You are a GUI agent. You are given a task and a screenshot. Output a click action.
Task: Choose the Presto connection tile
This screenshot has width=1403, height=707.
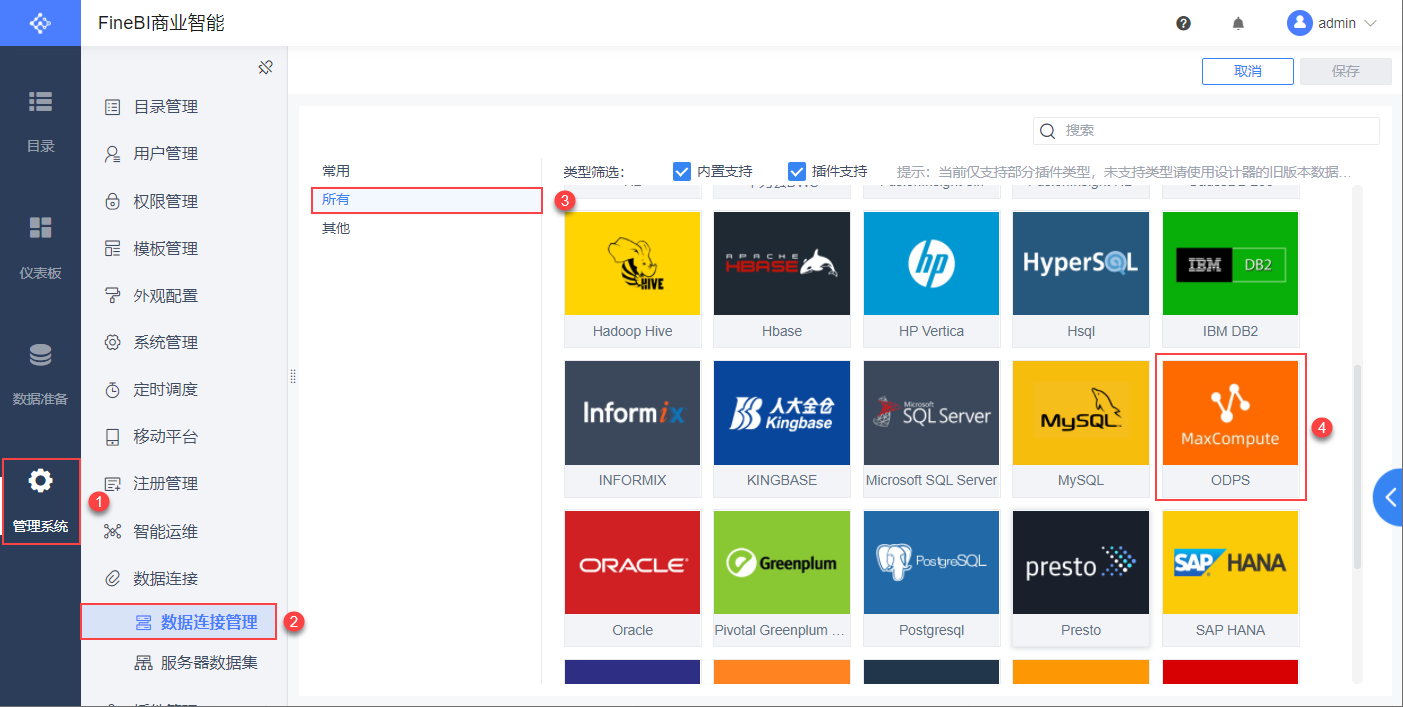coord(1081,578)
